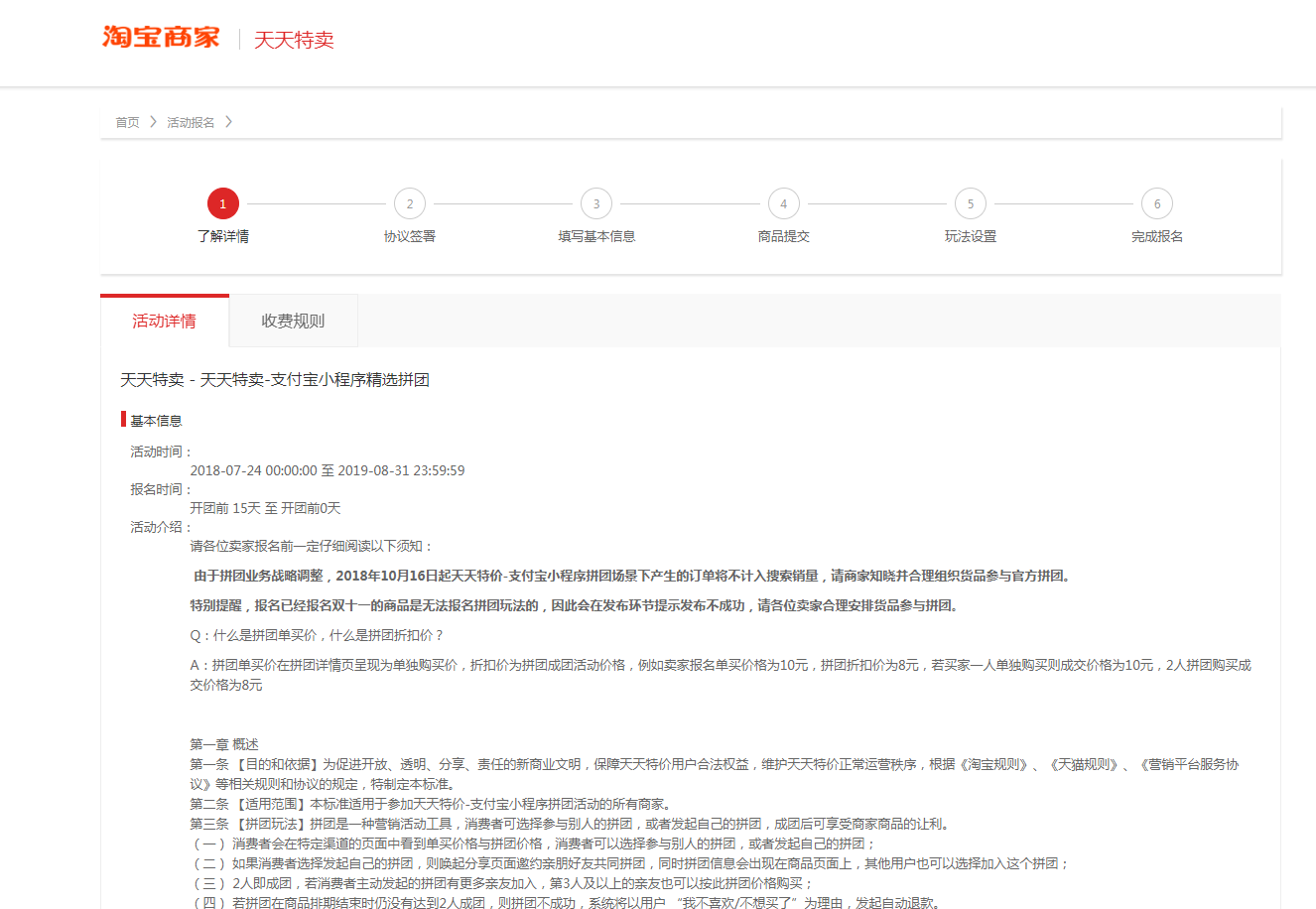Click chevron after 活动报名 breadcrumb
This screenshot has height=909, width=1316.
pos(228,122)
